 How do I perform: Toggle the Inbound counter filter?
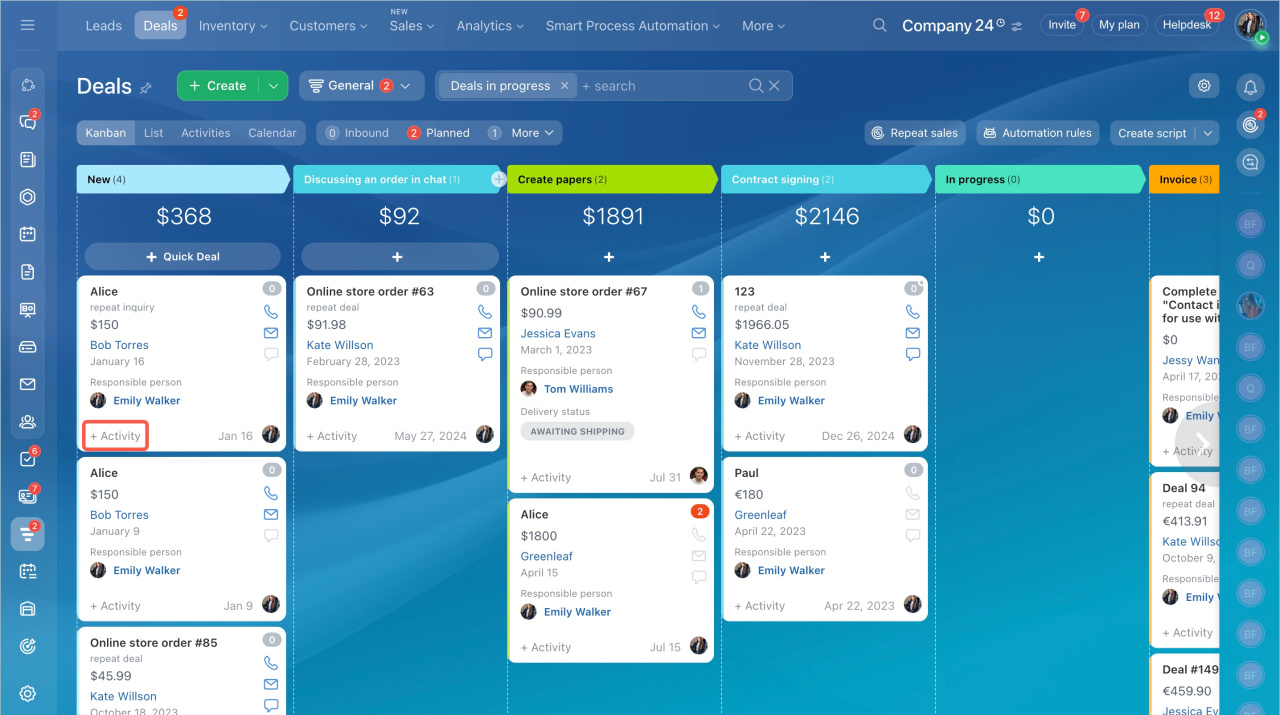click(x=357, y=133)
